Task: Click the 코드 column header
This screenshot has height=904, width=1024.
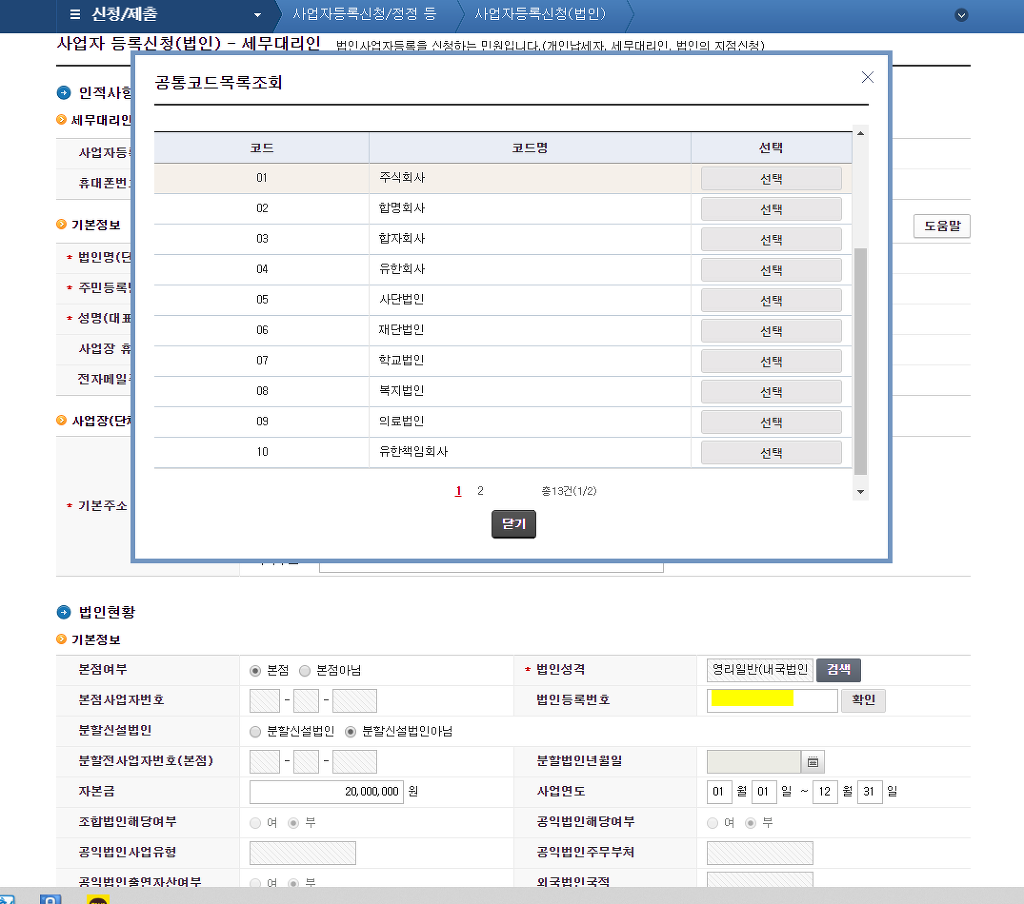Action: coord(262,148)
